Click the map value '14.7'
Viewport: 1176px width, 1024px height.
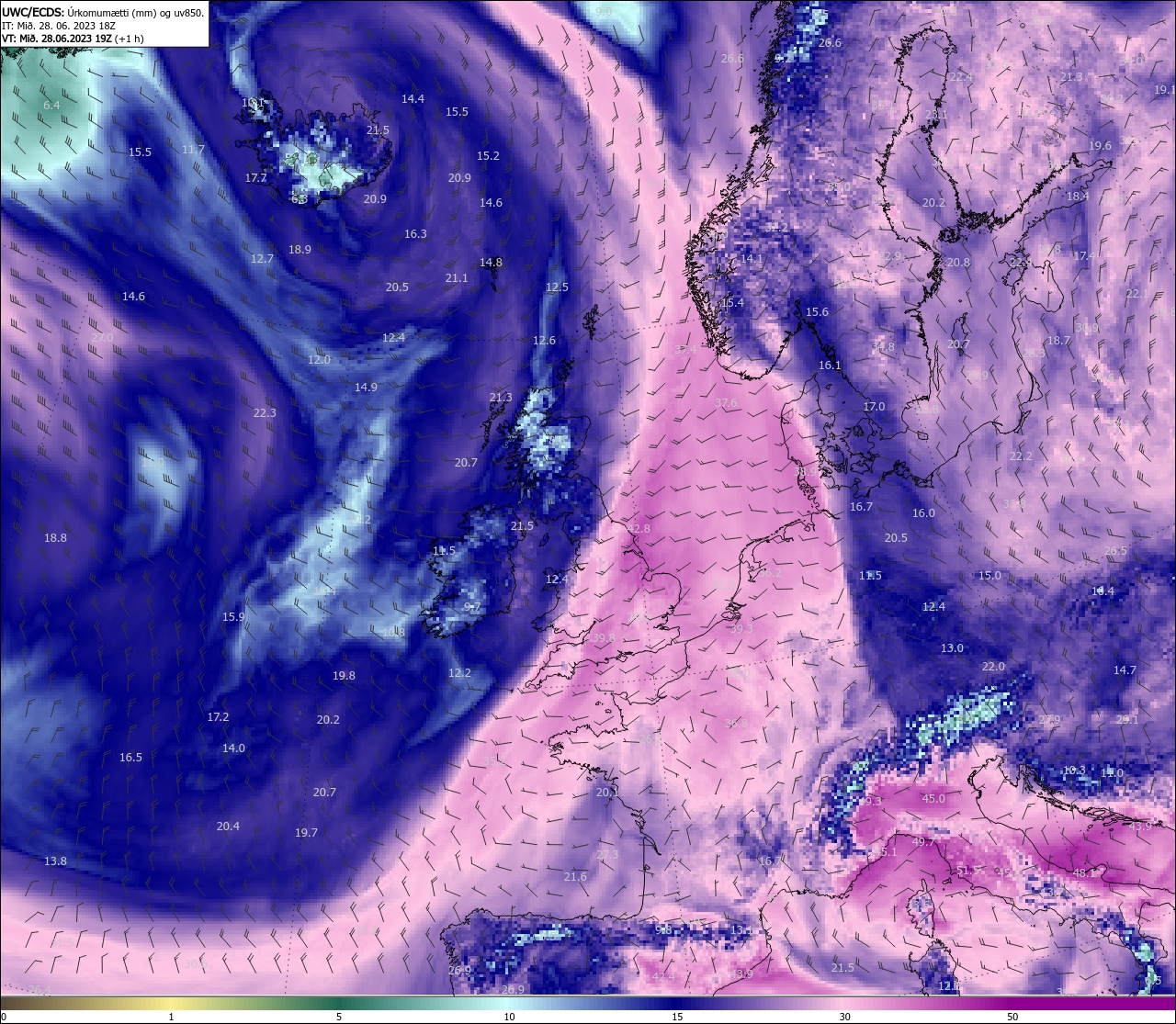pyautogui.click(x=1125, y=670)
